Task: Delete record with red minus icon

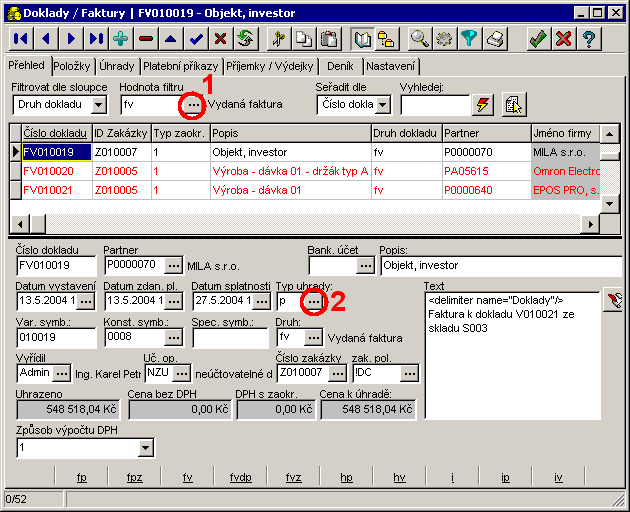Action: click(146, 39)
